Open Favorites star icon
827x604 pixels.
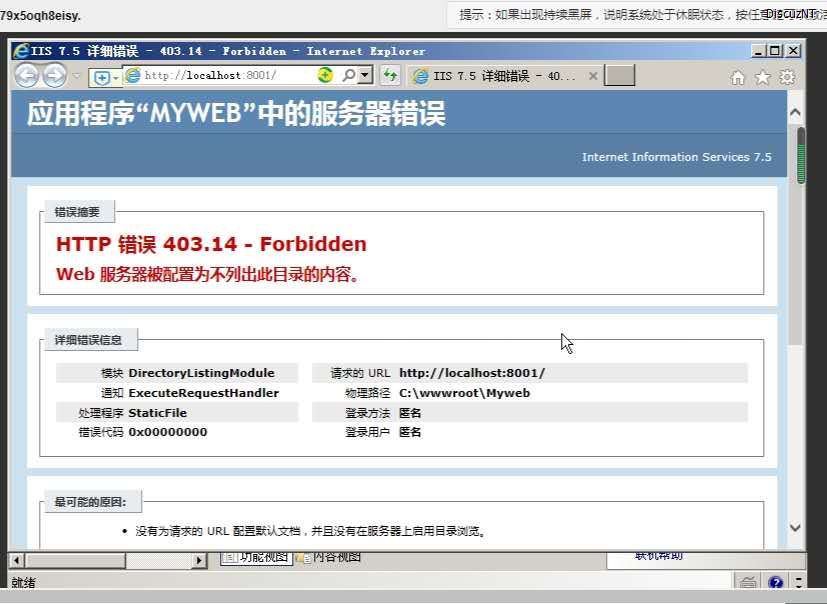click(762, 78)
